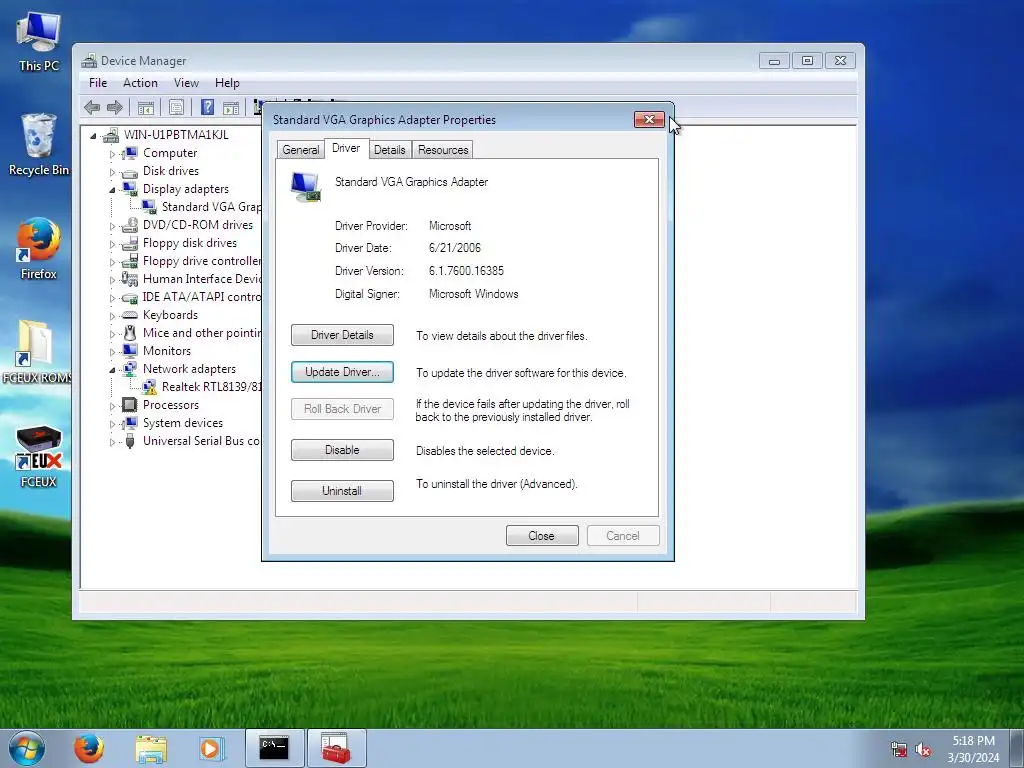Screen dimensions: 1024x768
Task: Click the Display adapters category icon
Action: point(130,189)
